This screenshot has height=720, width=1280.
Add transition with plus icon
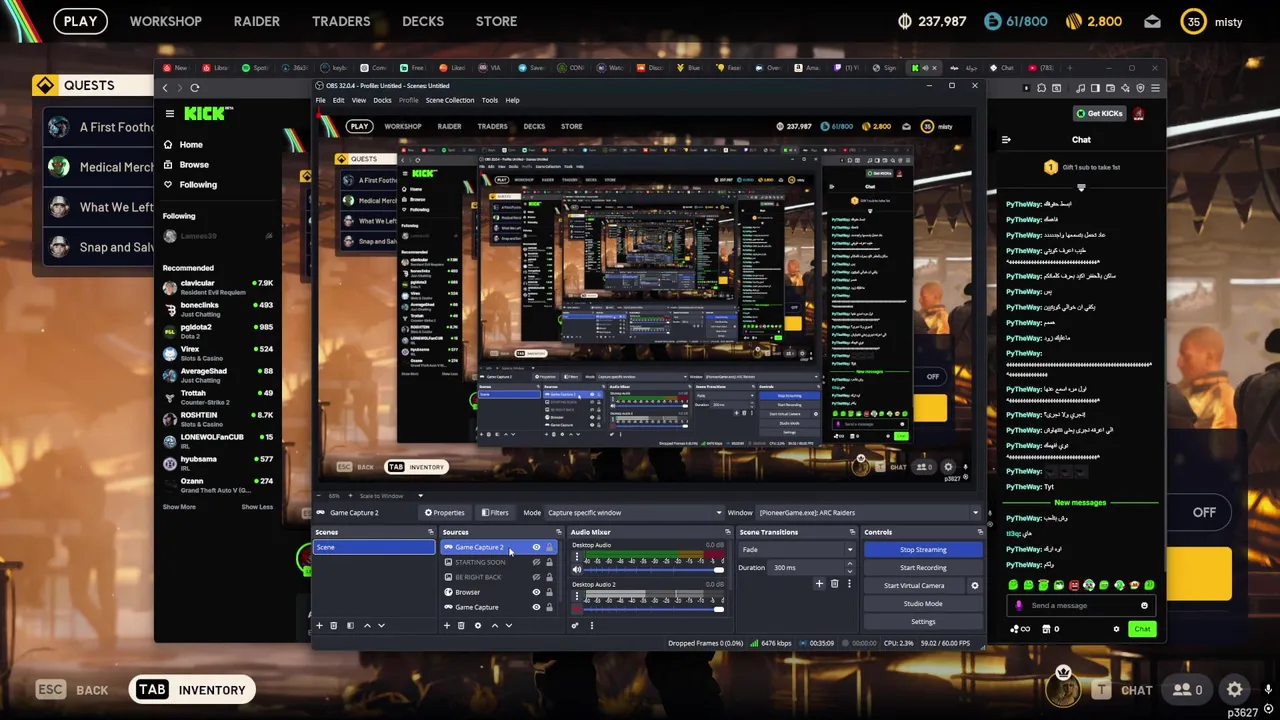[x=819, y=583]
